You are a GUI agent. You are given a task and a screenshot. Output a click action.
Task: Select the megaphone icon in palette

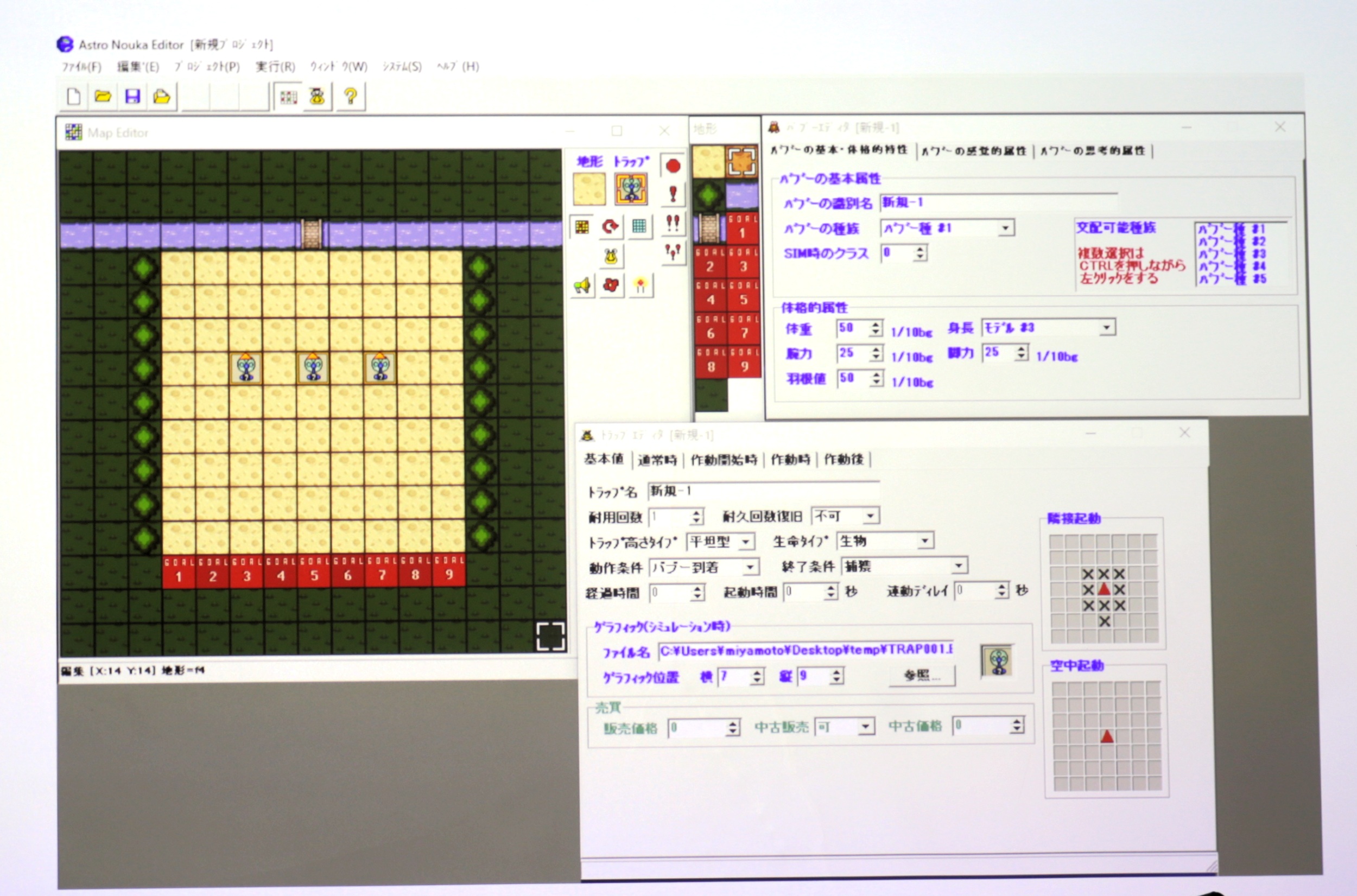tap(582, 284)
